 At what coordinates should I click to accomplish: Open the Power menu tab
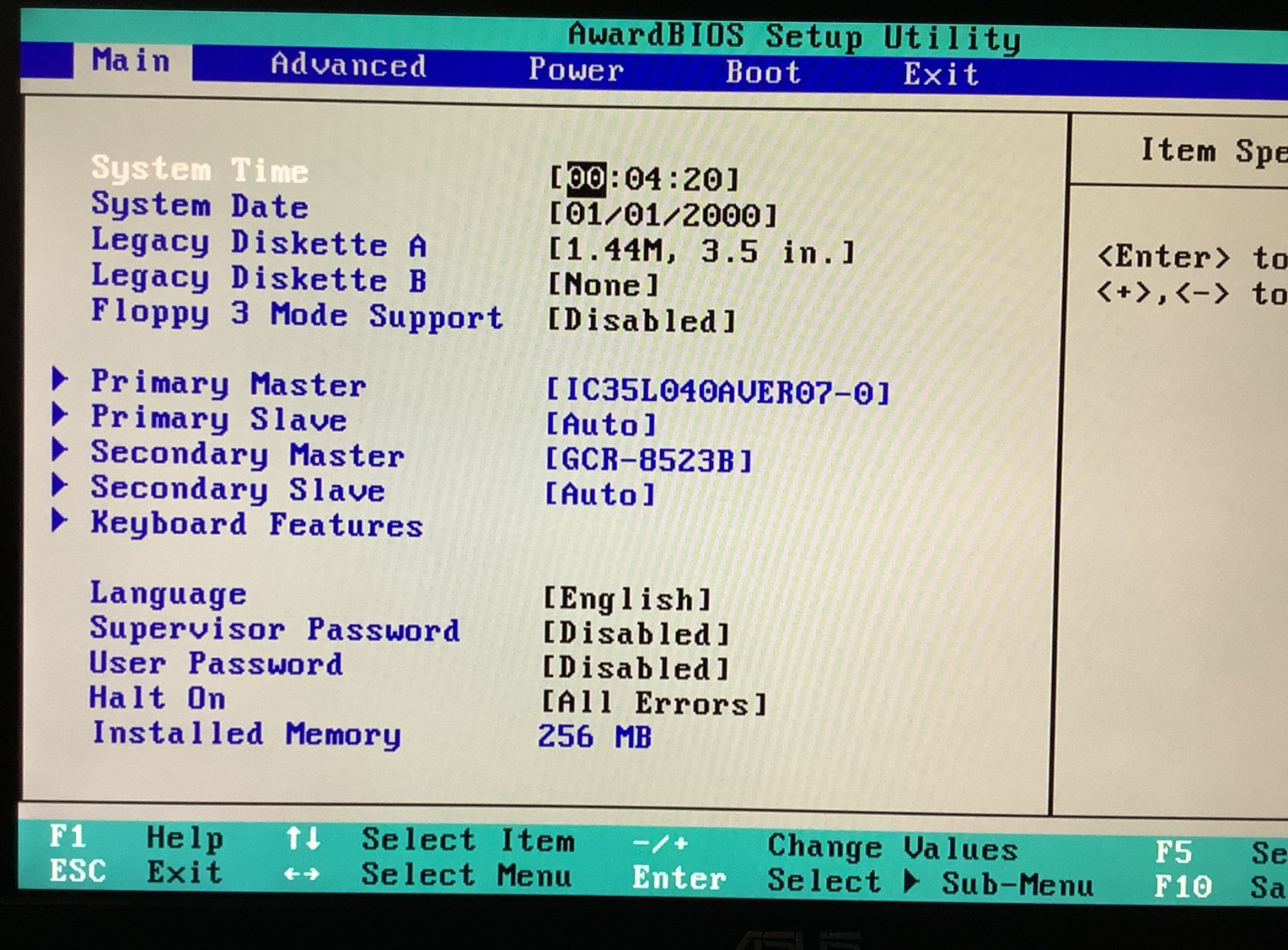tap(576, 70)
